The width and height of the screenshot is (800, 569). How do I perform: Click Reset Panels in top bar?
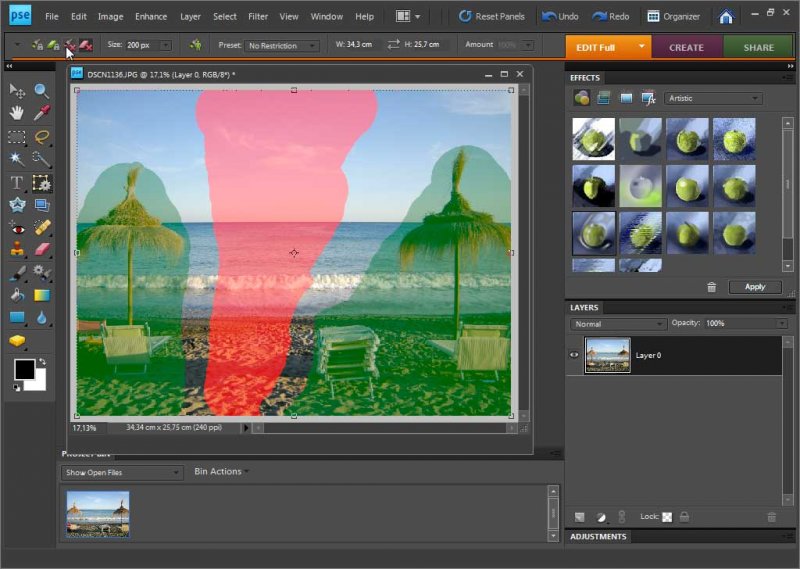pyautogui.click(x=492, y=17)
